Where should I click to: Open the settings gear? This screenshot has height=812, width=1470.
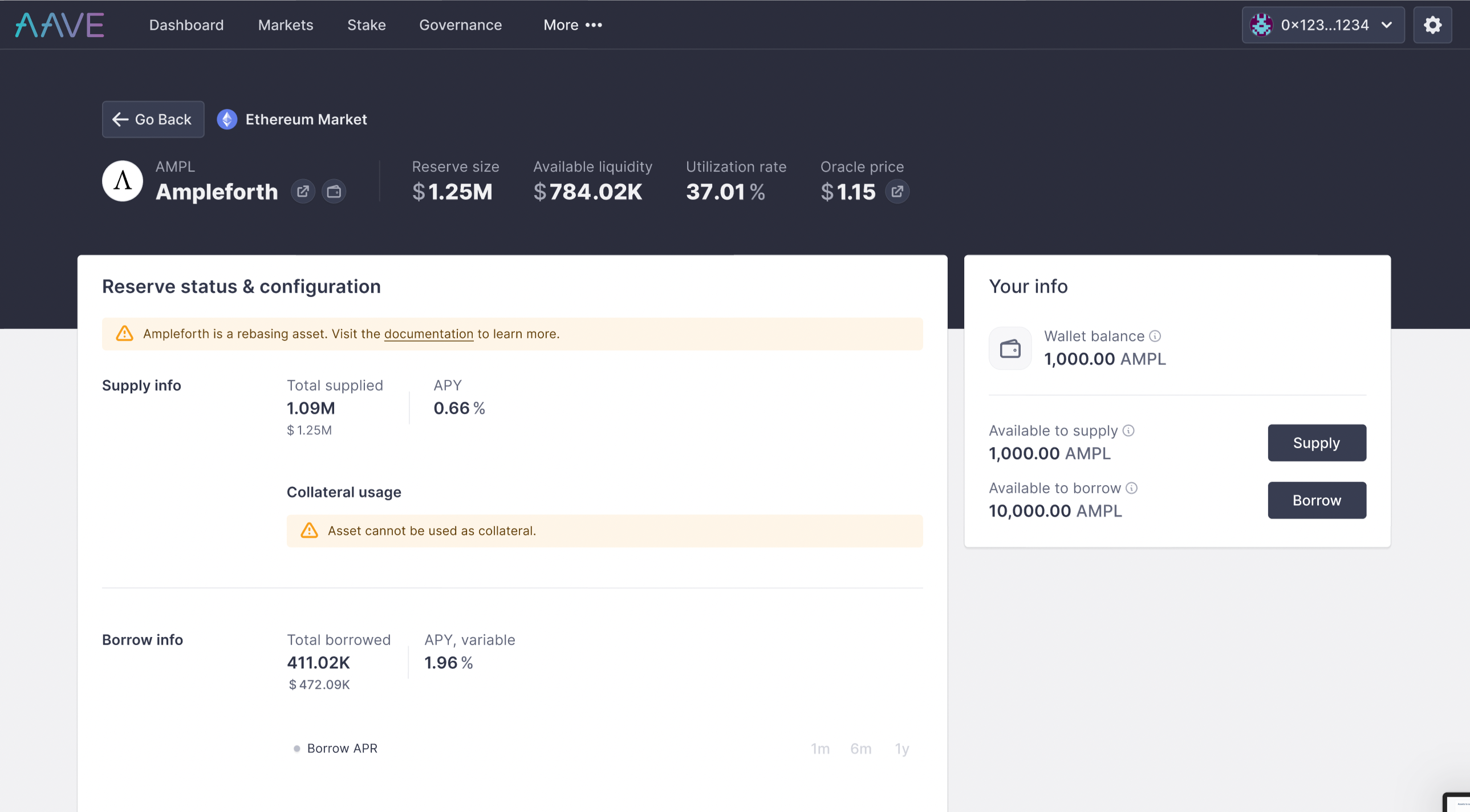1432,25
